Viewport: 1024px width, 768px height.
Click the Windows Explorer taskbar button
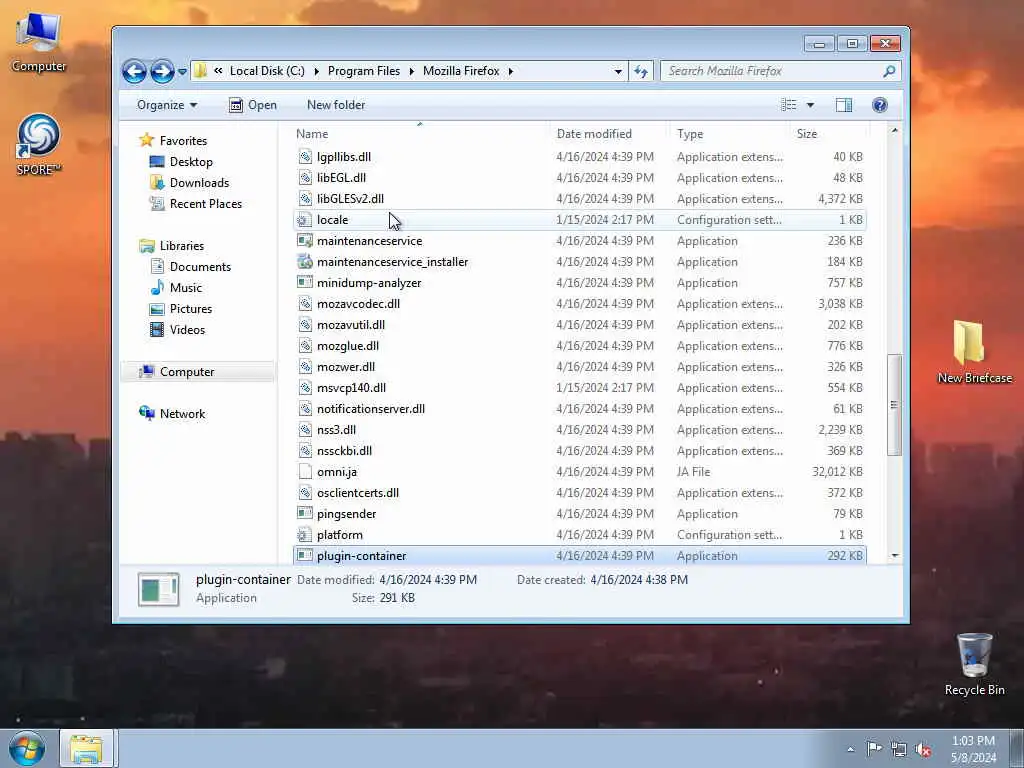[87, 748]
